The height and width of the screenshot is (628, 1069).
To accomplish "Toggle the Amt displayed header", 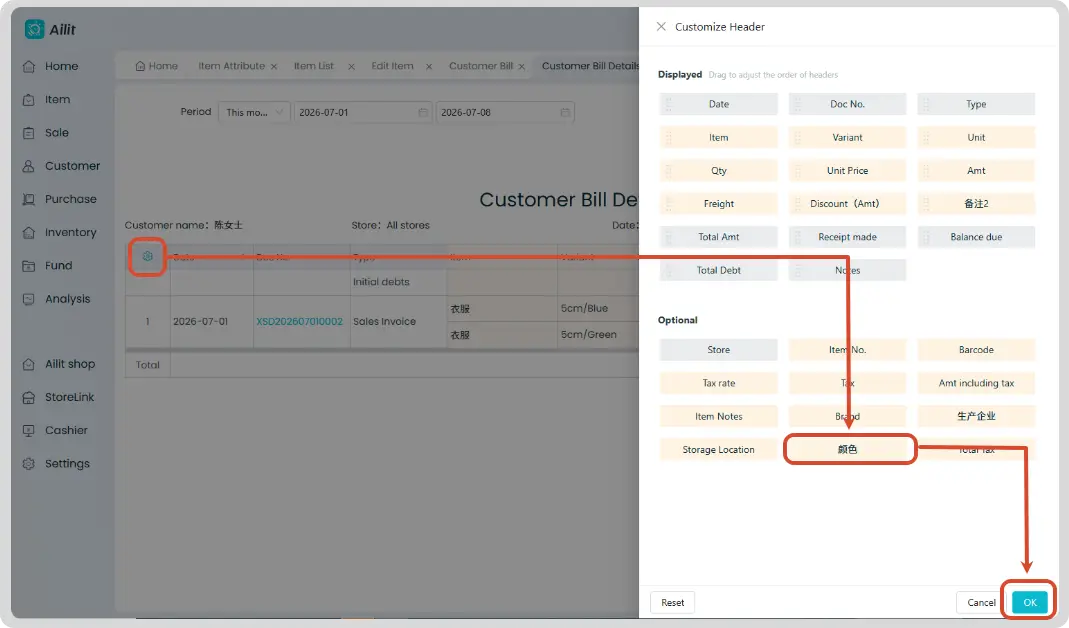I will coord(976,170).
